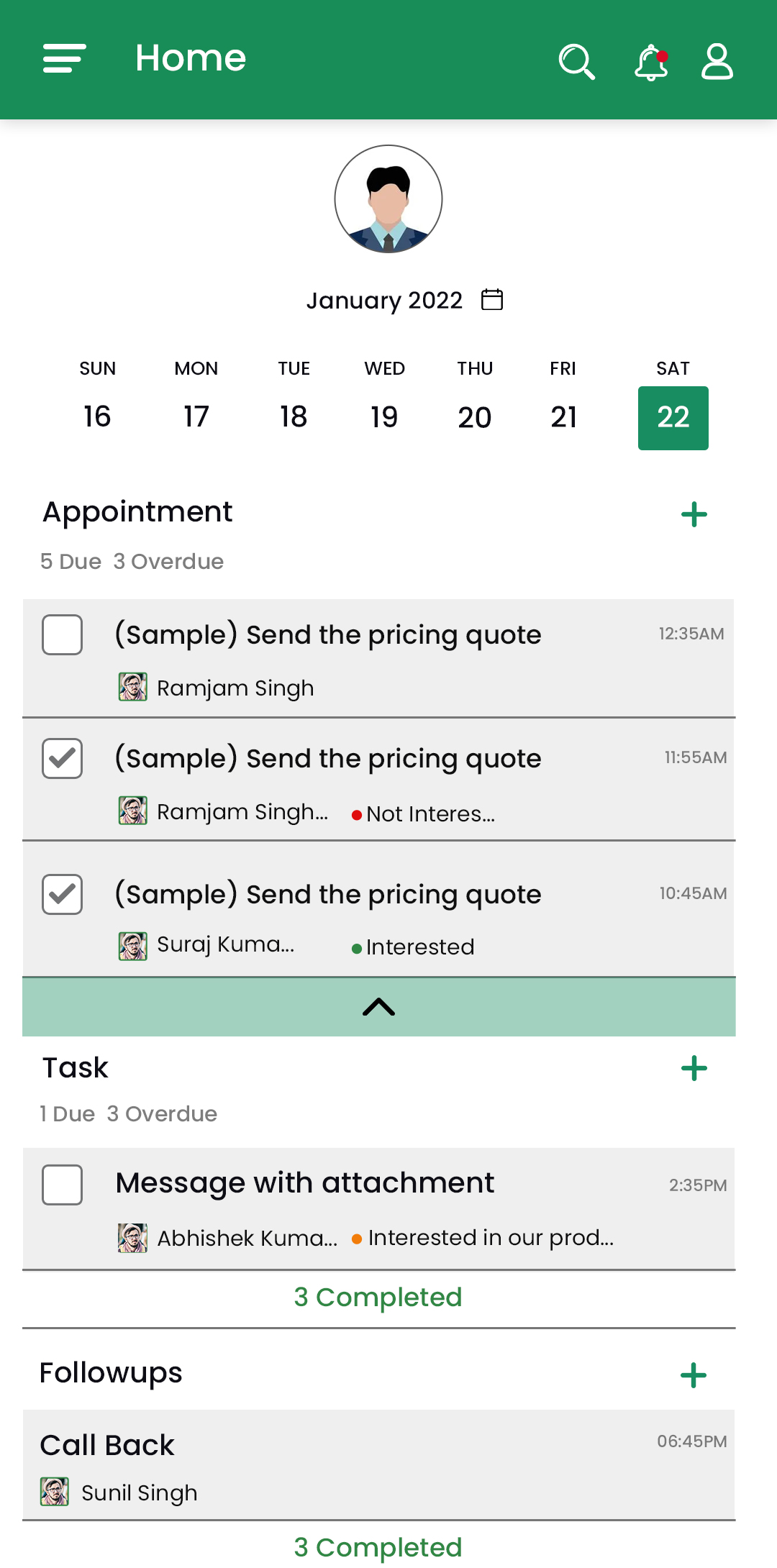This screenshot has width=777, height=1568.
Task: Add a new task with plus icon
Action: (x=694, y=1068)
